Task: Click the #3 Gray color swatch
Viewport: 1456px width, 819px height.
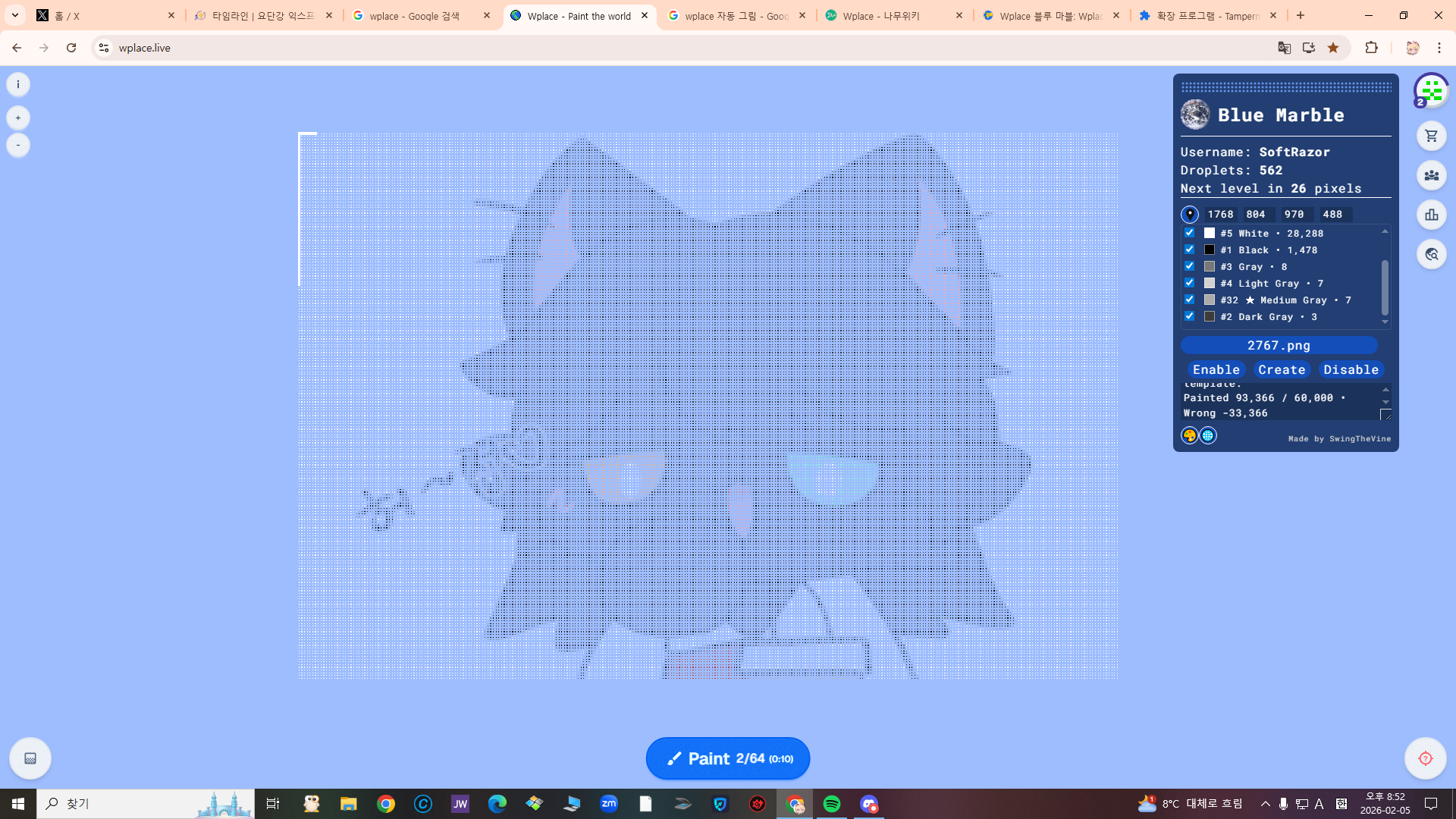Action: point(1210,266)
